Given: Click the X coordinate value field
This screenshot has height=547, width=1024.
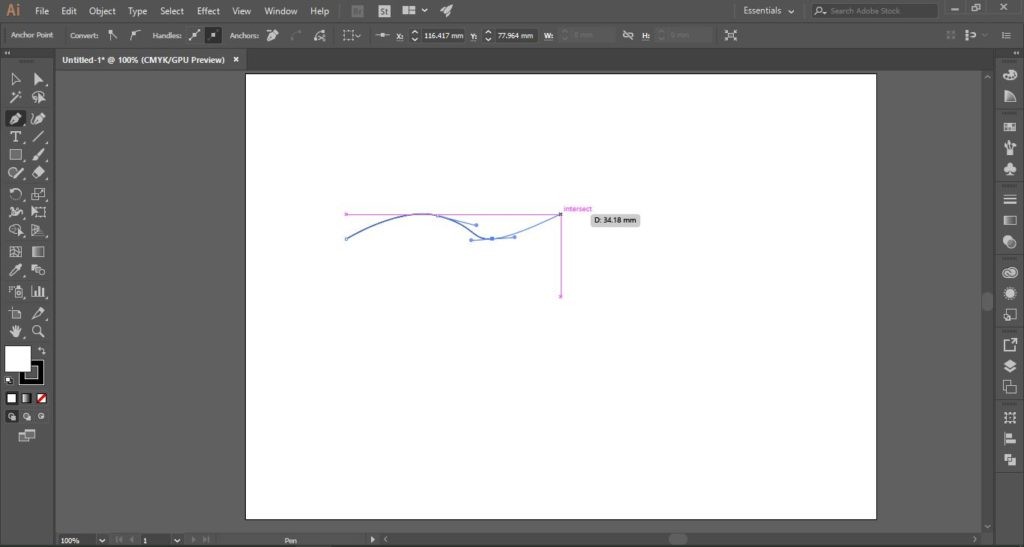Looking at the screenshot, I should [x=443, y=35].
